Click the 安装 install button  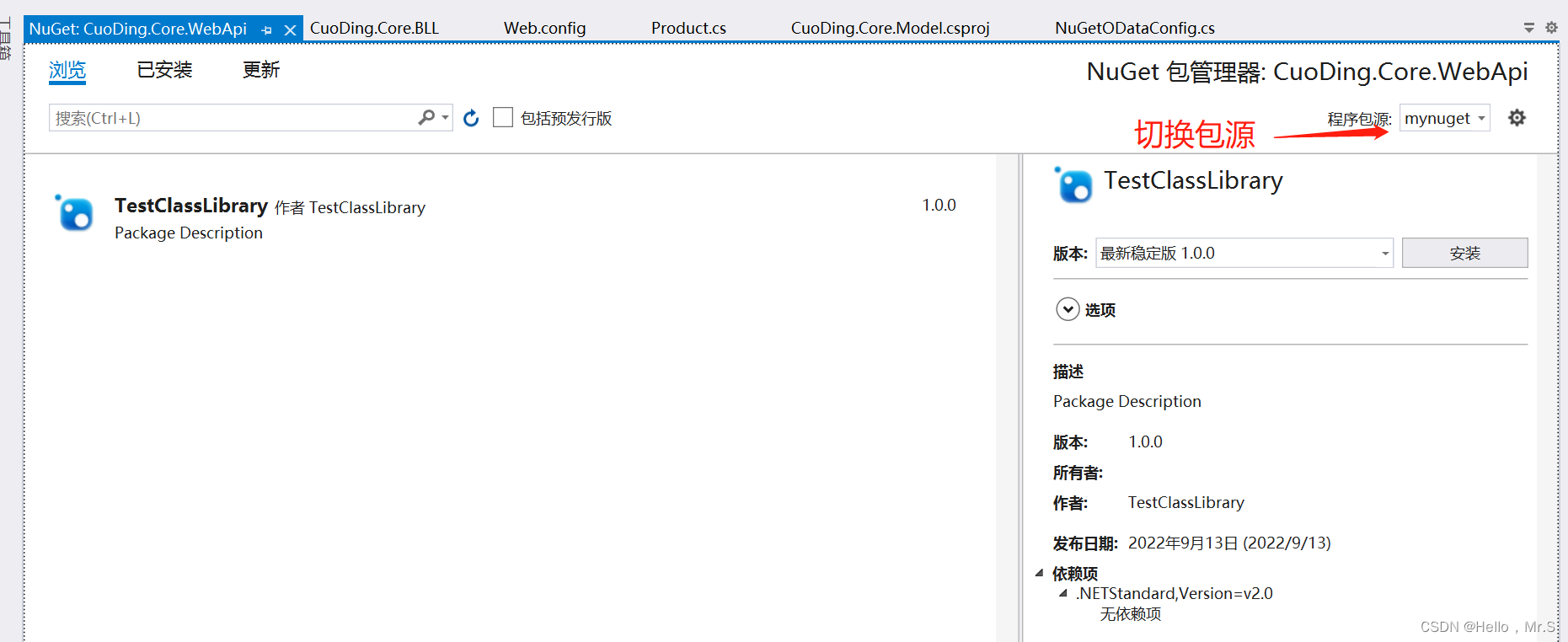point(1464,253)
